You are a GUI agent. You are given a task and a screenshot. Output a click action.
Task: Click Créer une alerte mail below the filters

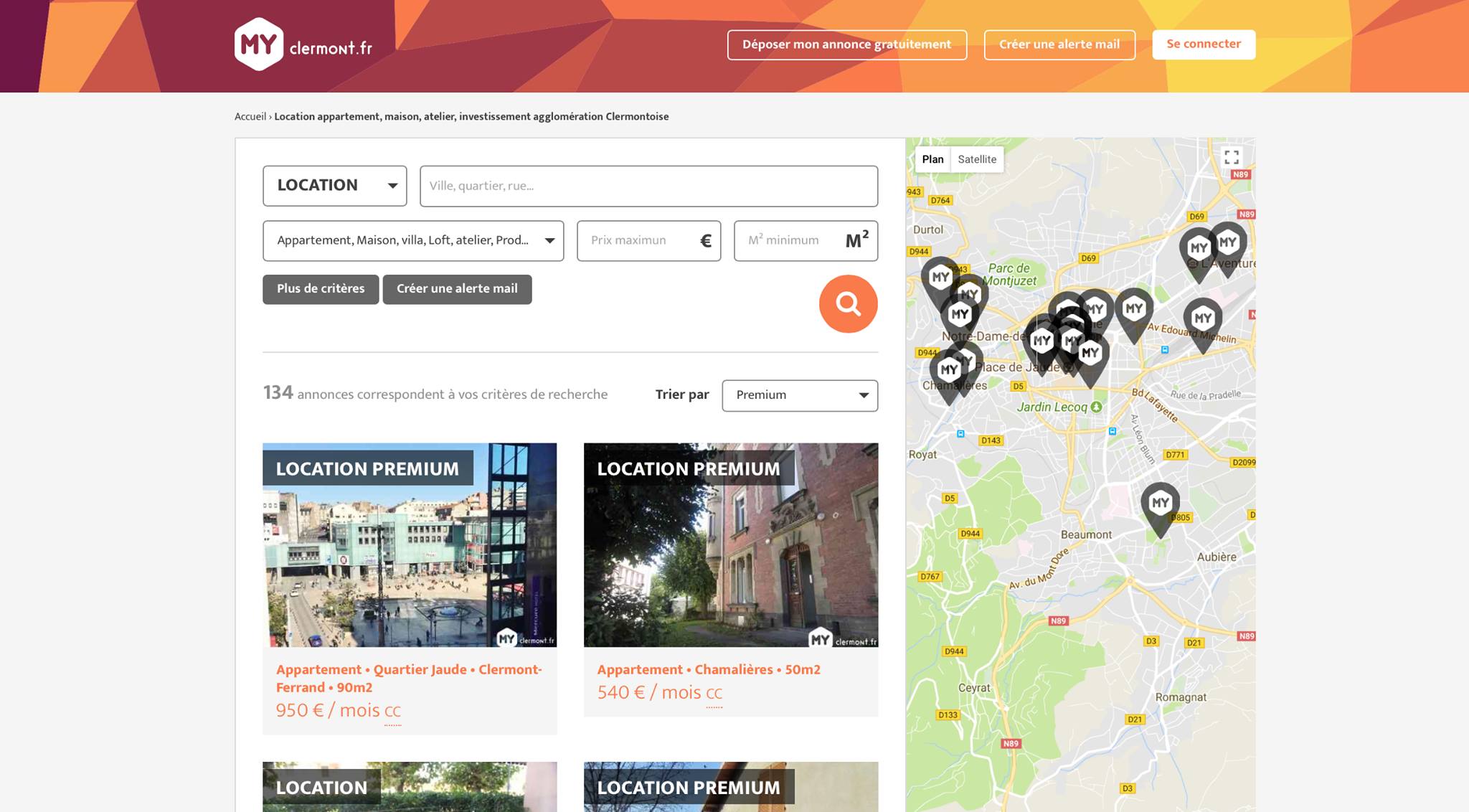[x=457, y=289]
